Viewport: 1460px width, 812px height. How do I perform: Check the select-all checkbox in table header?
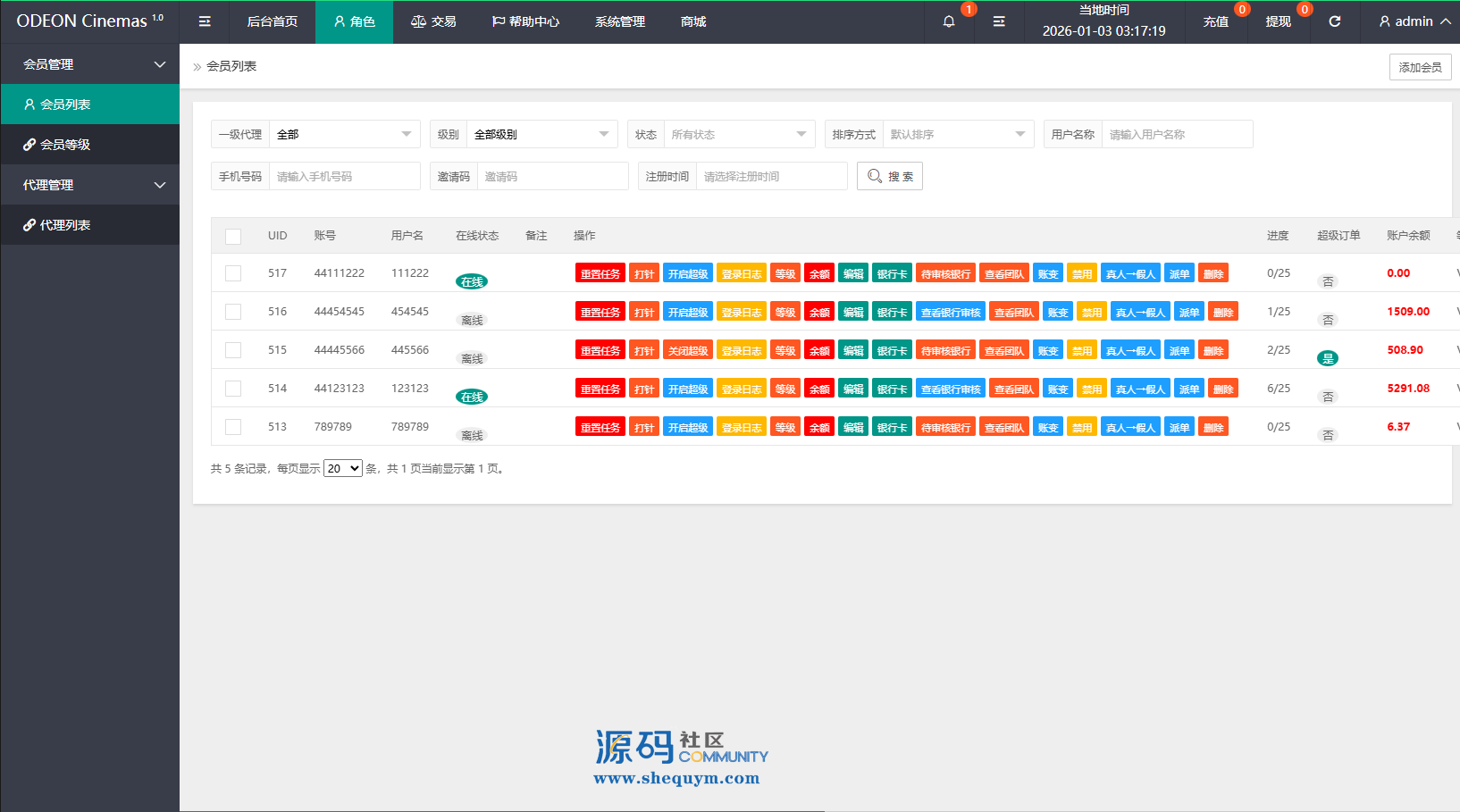[x=233, y=236]
